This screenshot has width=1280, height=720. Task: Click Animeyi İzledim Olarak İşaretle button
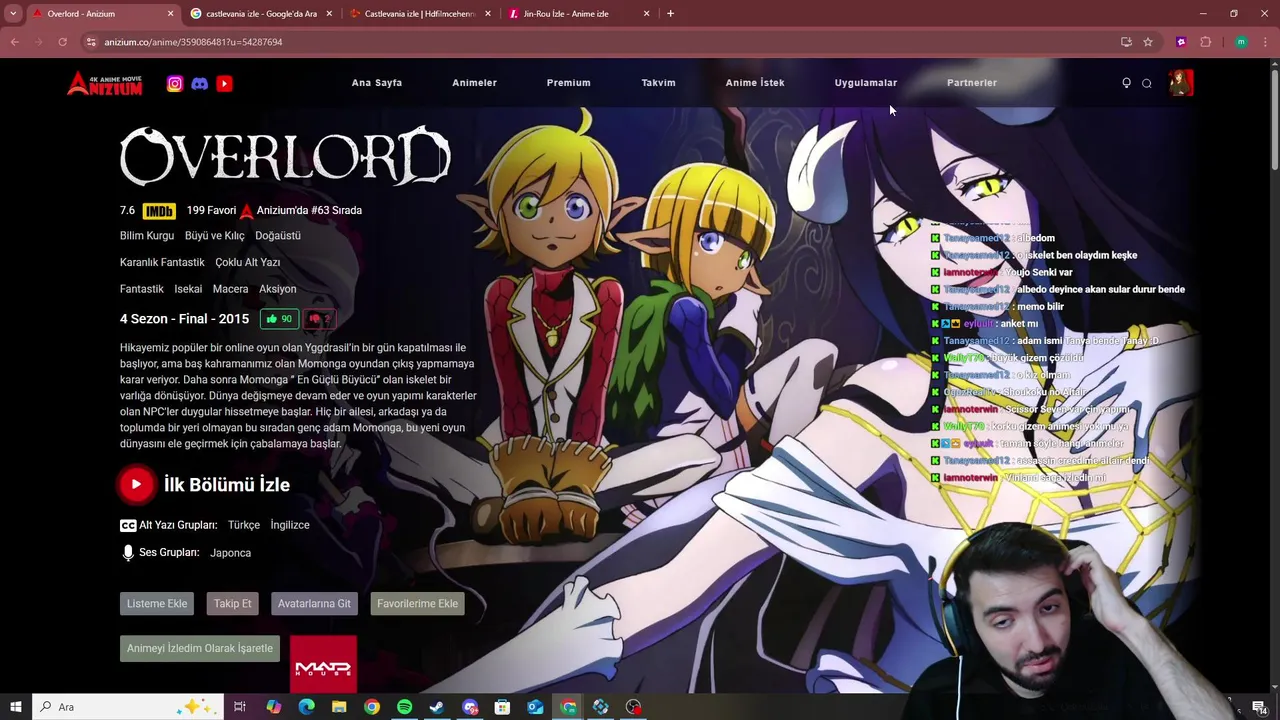tap(200, 648)
